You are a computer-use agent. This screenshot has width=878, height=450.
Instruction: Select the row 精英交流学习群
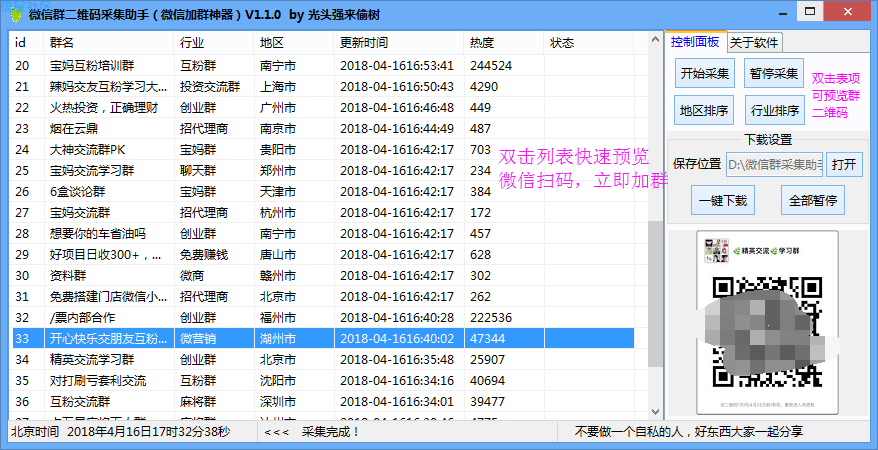pos(323,359)
